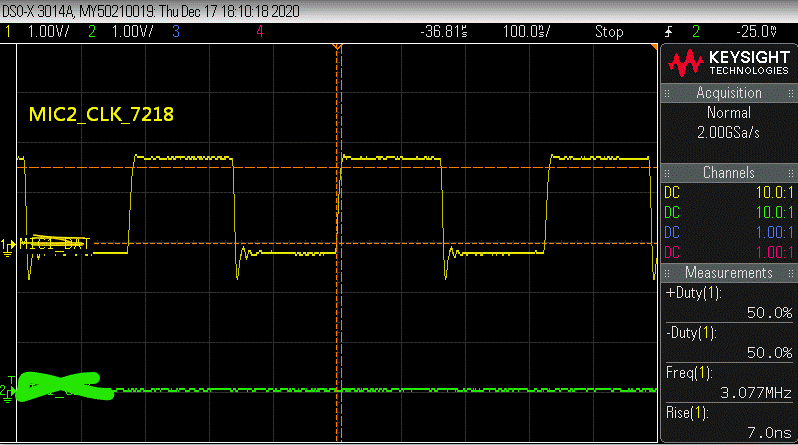Click the 7.0ns rise time value
Image resolution: width=798 pixels, height=445 pixels.
pyautogui.click(x=769, y=433)
